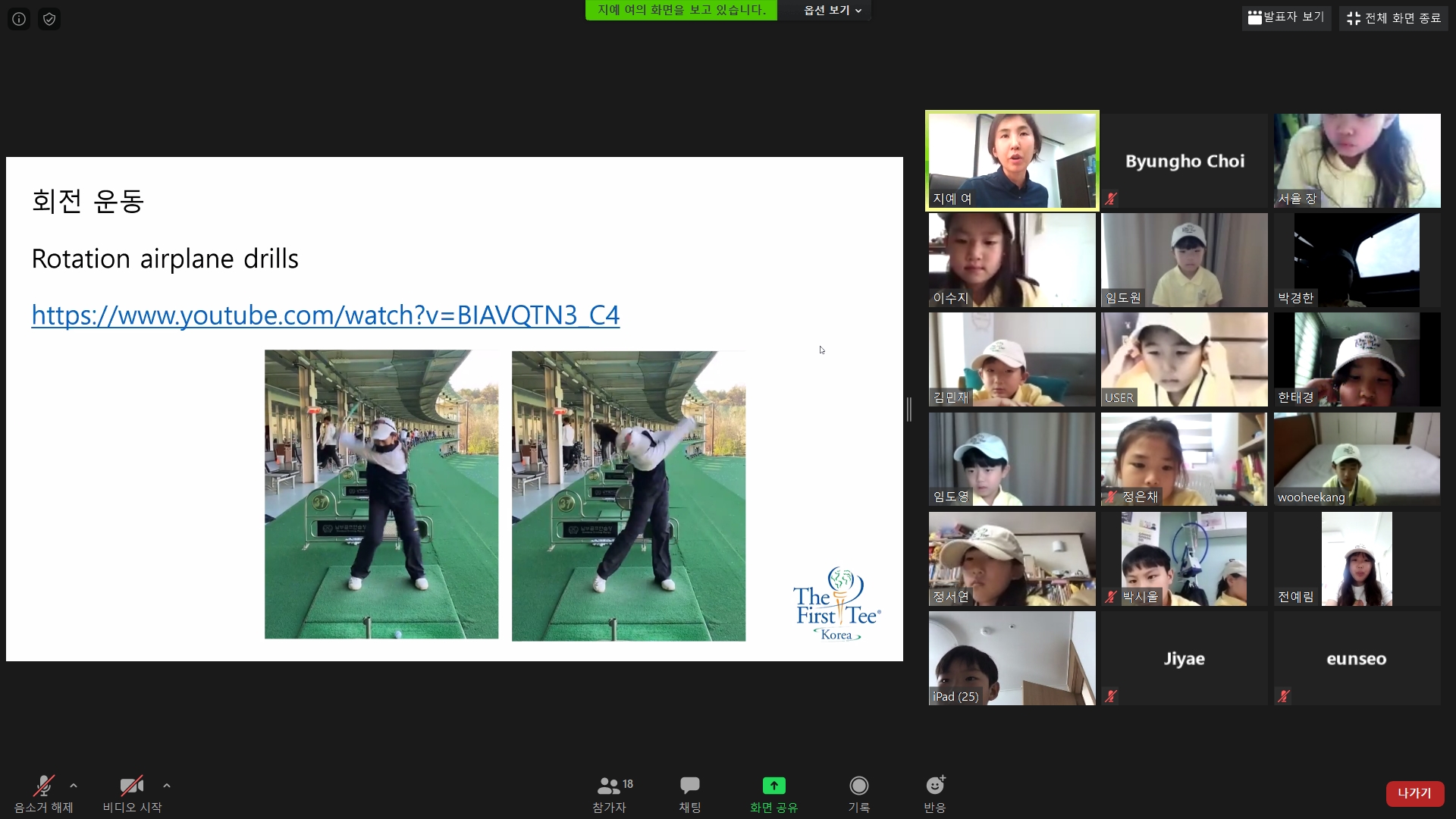This screenshot has width=1456, height=819.
Task: Open the Participants panel icon
Action: (x=609, y=786)
